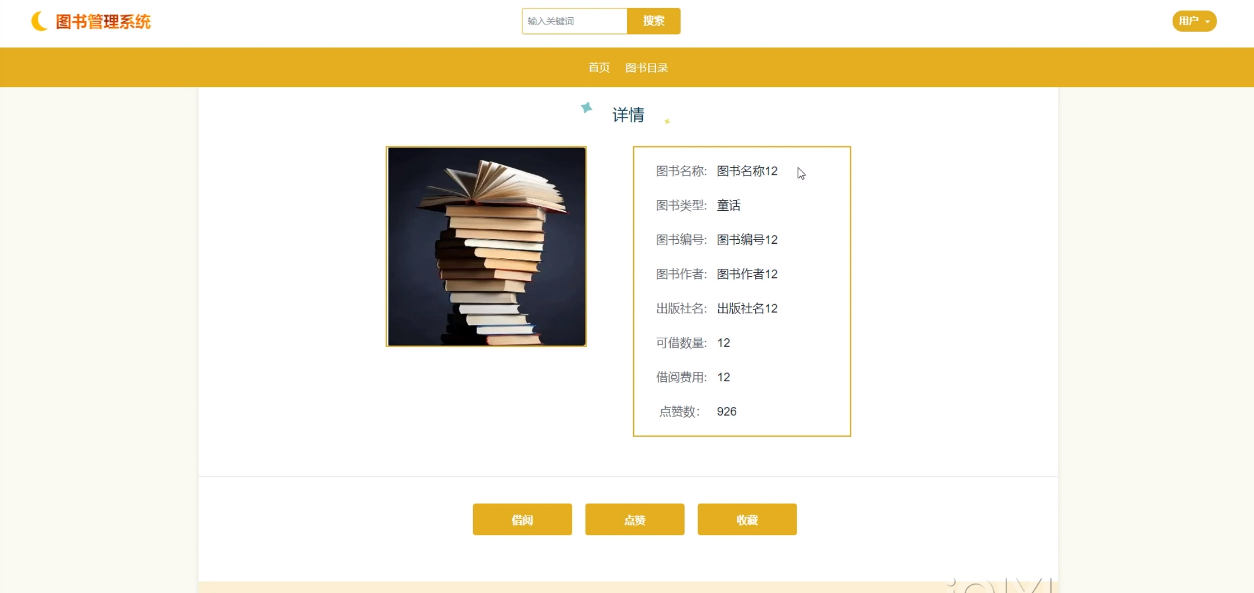Screen dimensions: 1254x593
Task: Click the 详情 page heading
Action: coord(628,115)
